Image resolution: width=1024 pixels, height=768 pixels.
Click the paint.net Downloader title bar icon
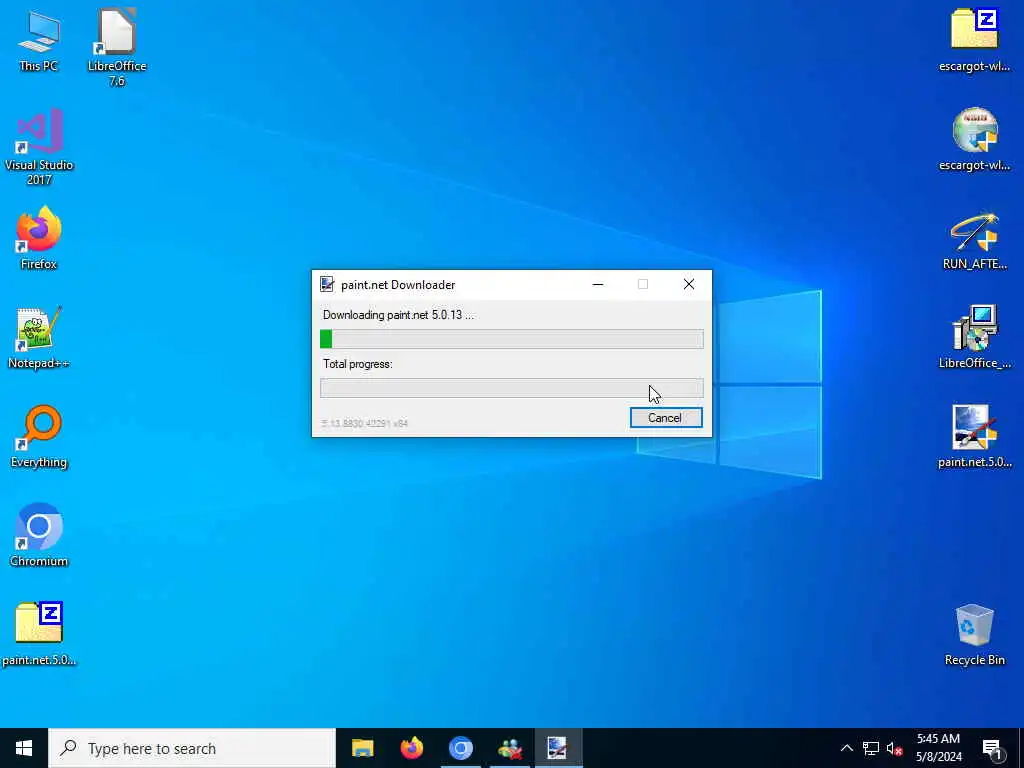(327, 284)
